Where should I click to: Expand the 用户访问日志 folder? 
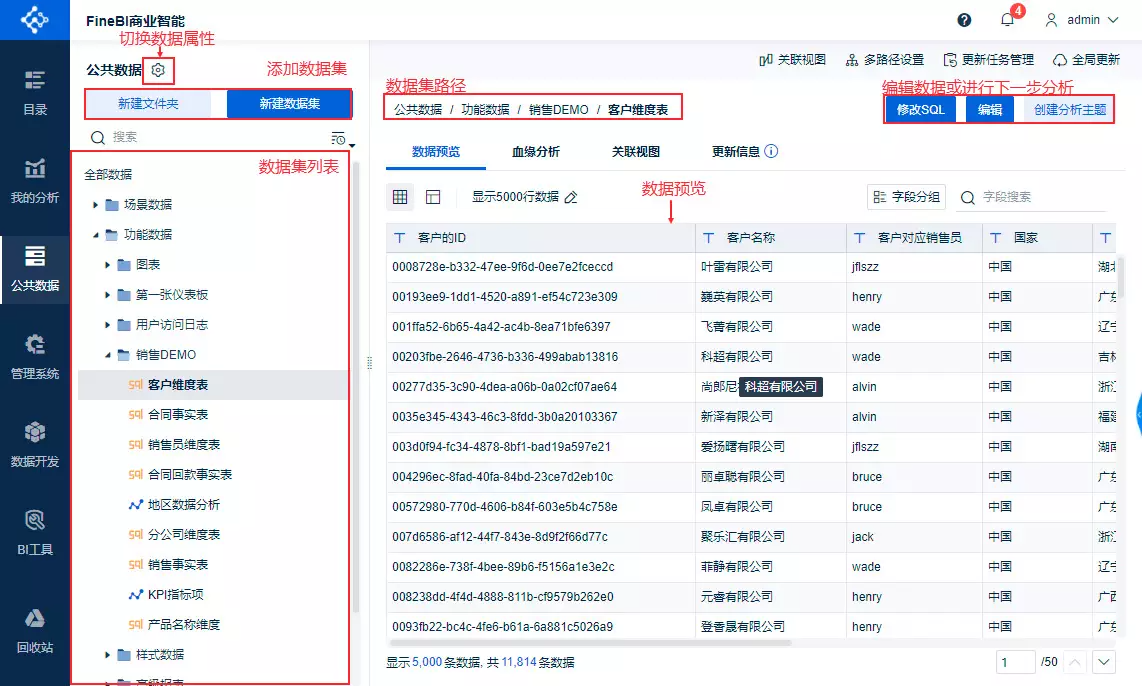point(108,325)
